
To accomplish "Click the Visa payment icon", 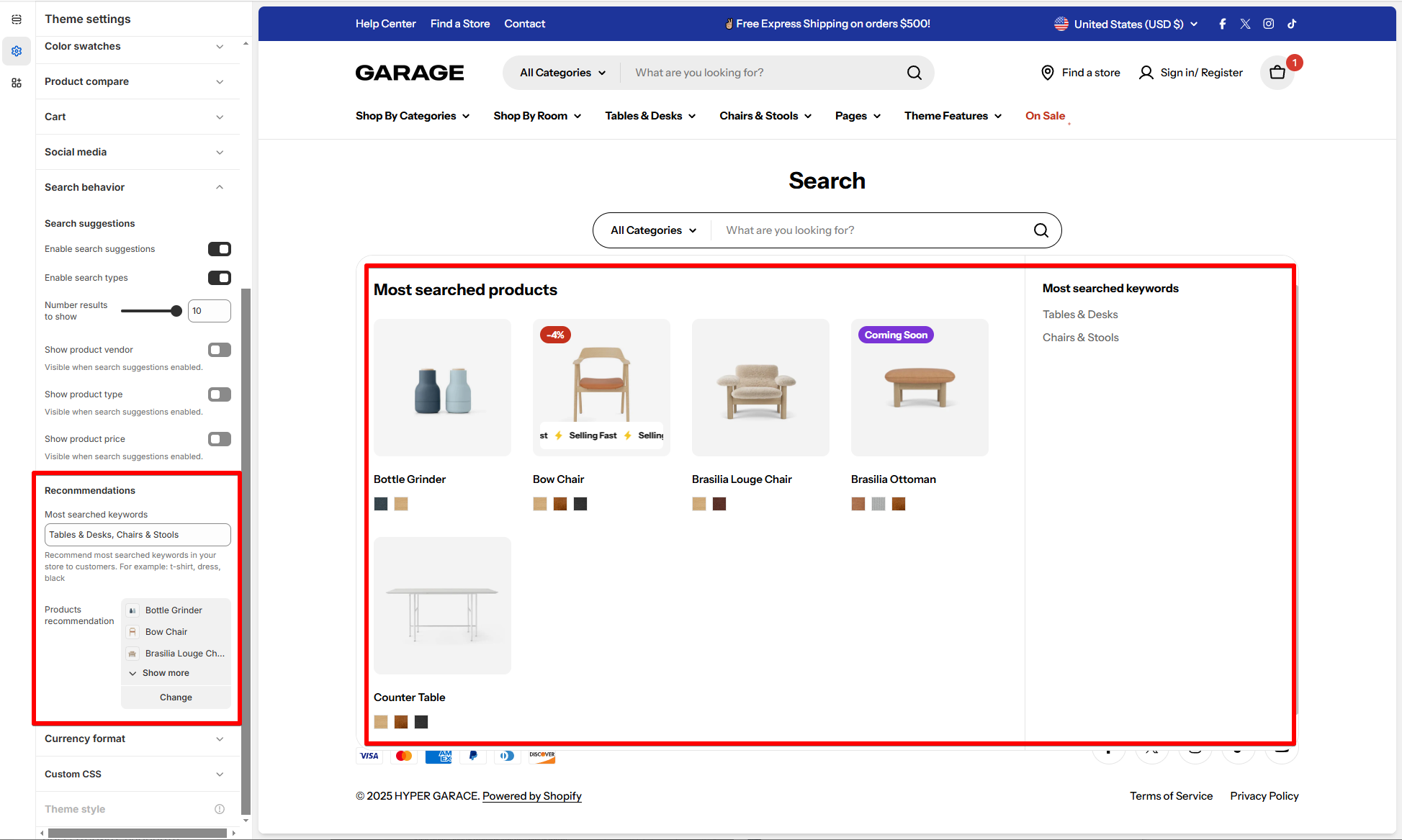I will coord(369,756).
